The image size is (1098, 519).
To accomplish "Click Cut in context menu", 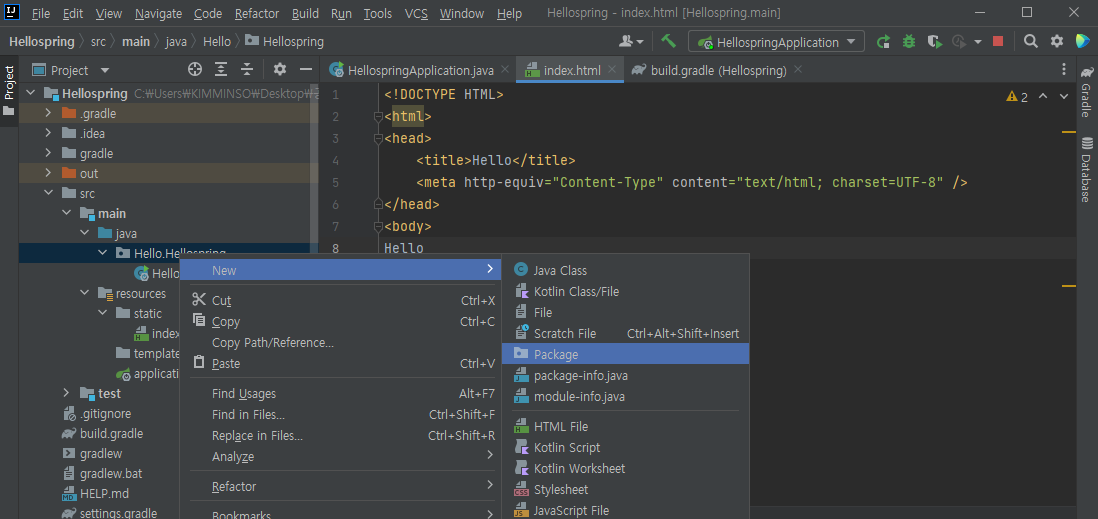I will (340, 300).
